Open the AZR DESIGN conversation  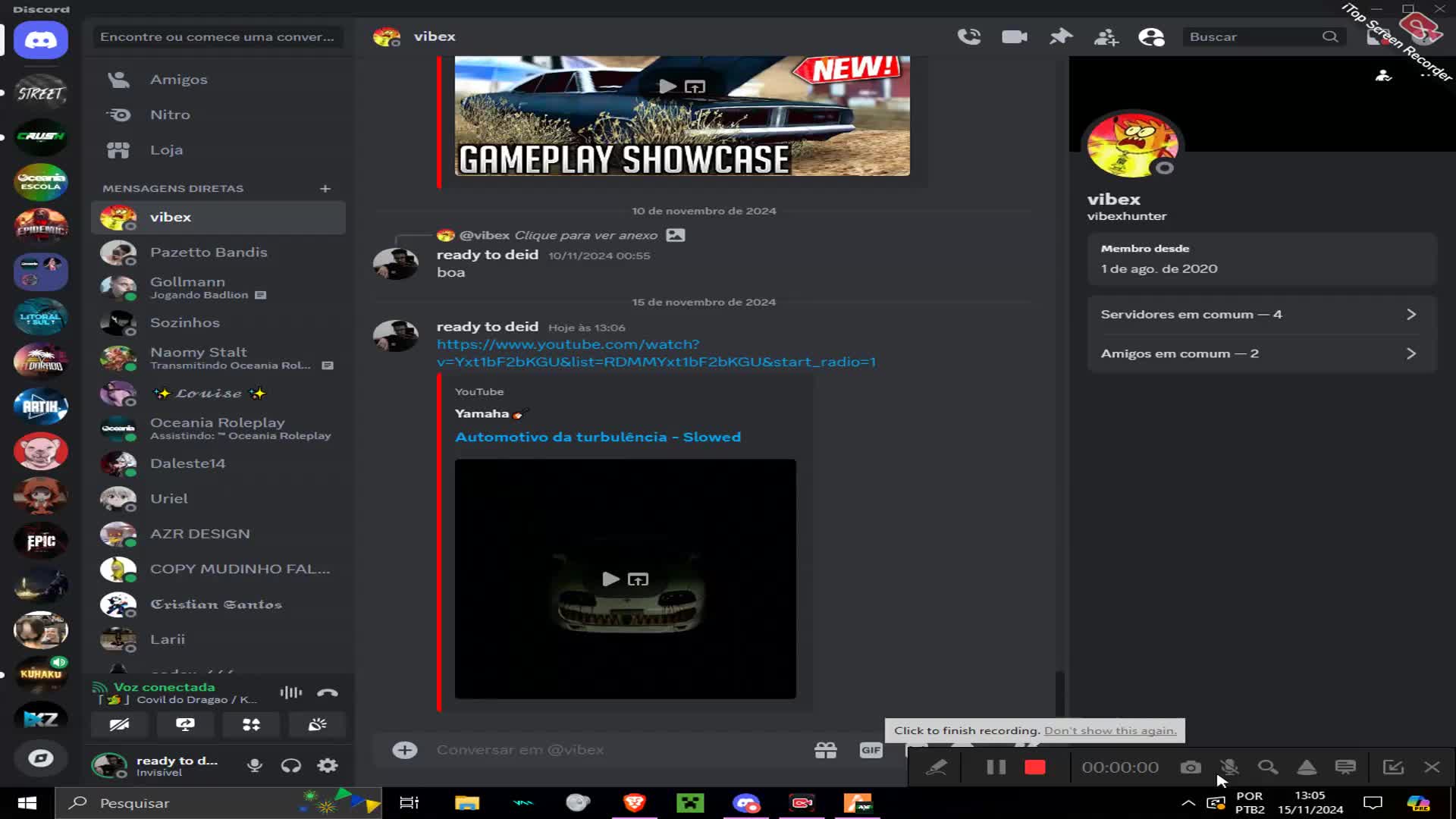218,534
